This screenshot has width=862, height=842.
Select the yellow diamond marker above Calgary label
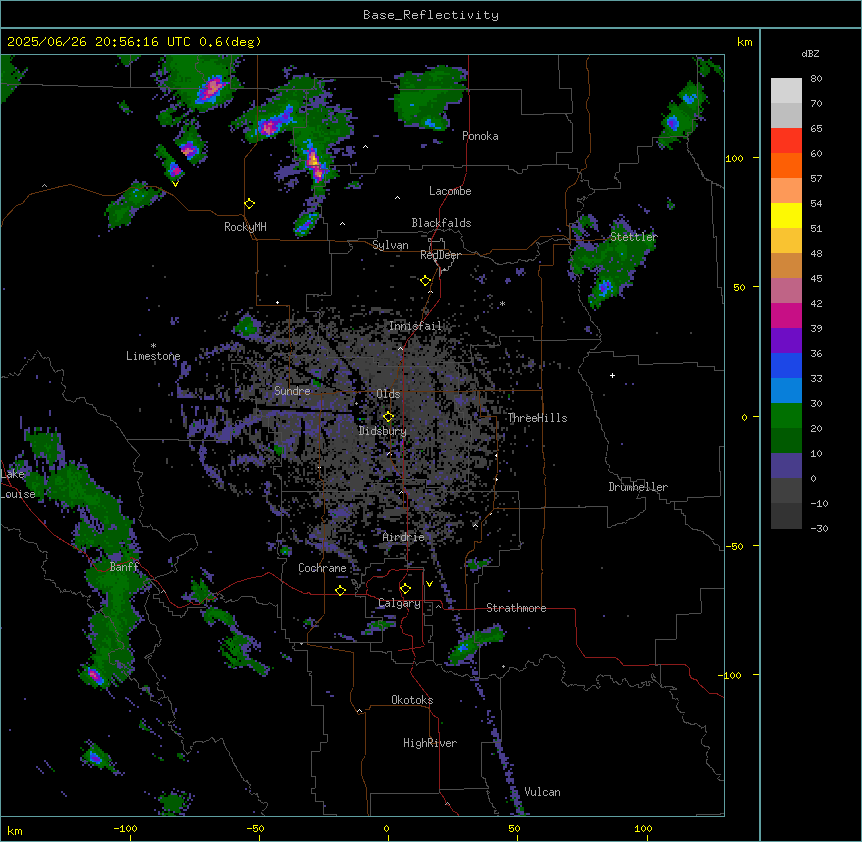[x=405, y=589]
